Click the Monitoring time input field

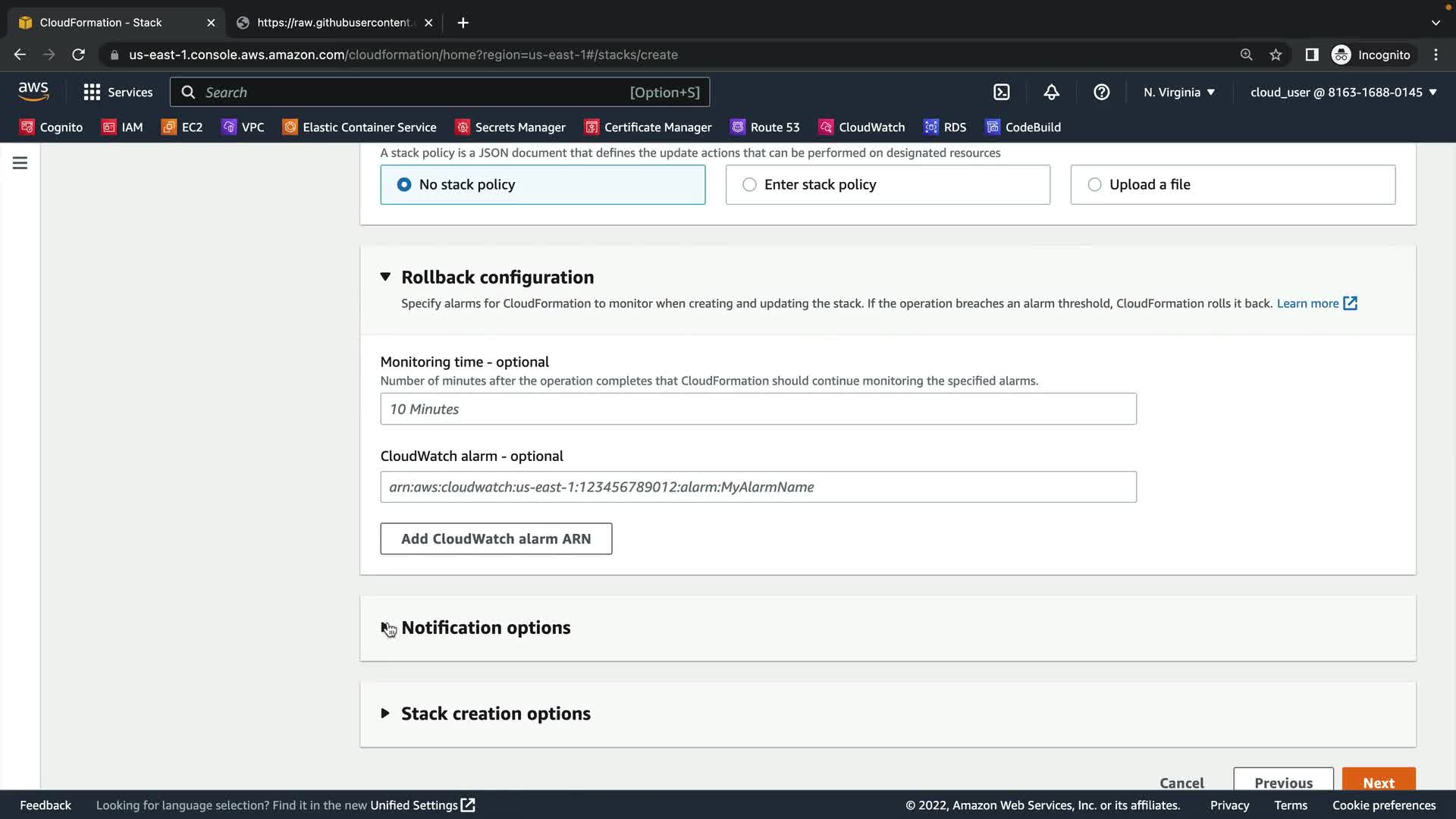pyautogui.click(x=758, y=409)
